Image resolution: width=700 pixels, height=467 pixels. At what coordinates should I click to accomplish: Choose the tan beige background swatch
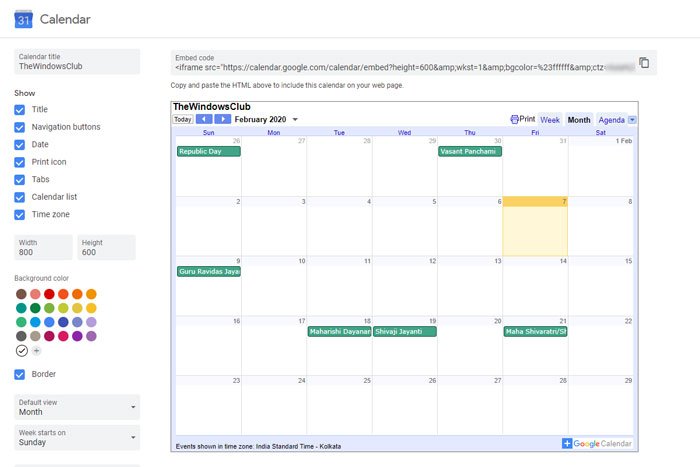coord(35,336)
